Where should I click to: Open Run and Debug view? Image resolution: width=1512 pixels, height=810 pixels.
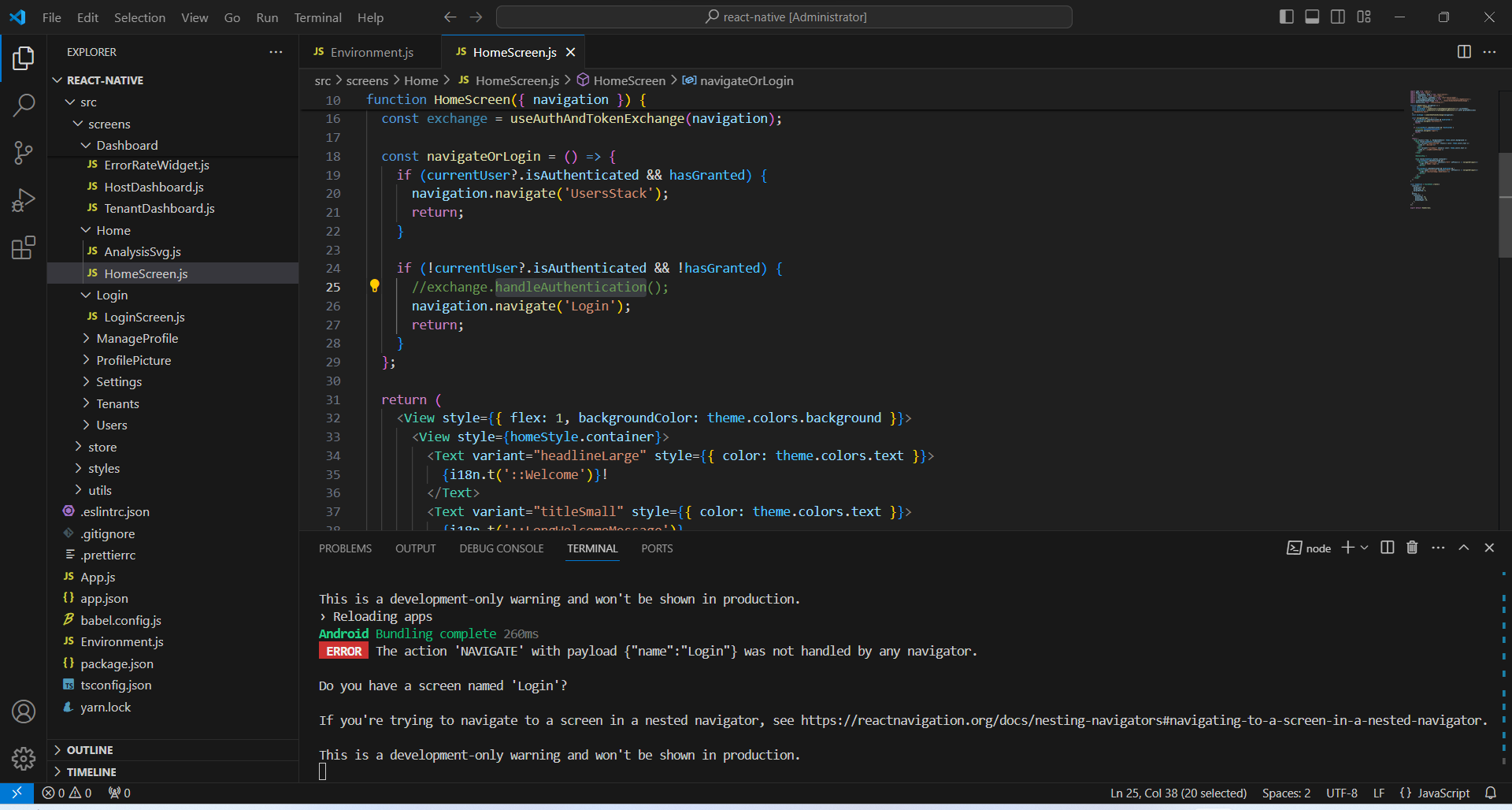pos(24,200)
